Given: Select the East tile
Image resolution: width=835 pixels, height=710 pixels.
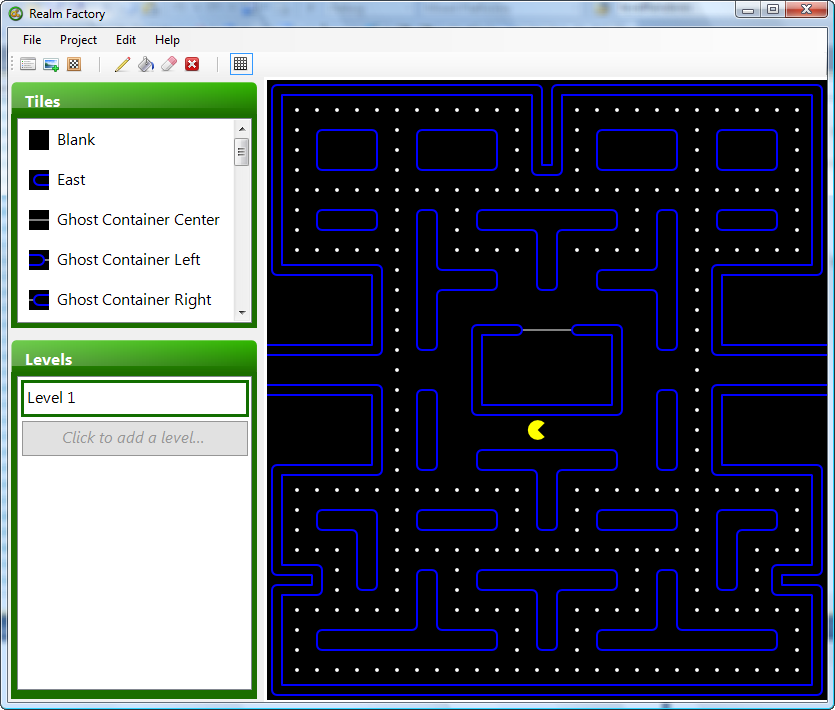Looking at the screenshot, I should [126, 180].
